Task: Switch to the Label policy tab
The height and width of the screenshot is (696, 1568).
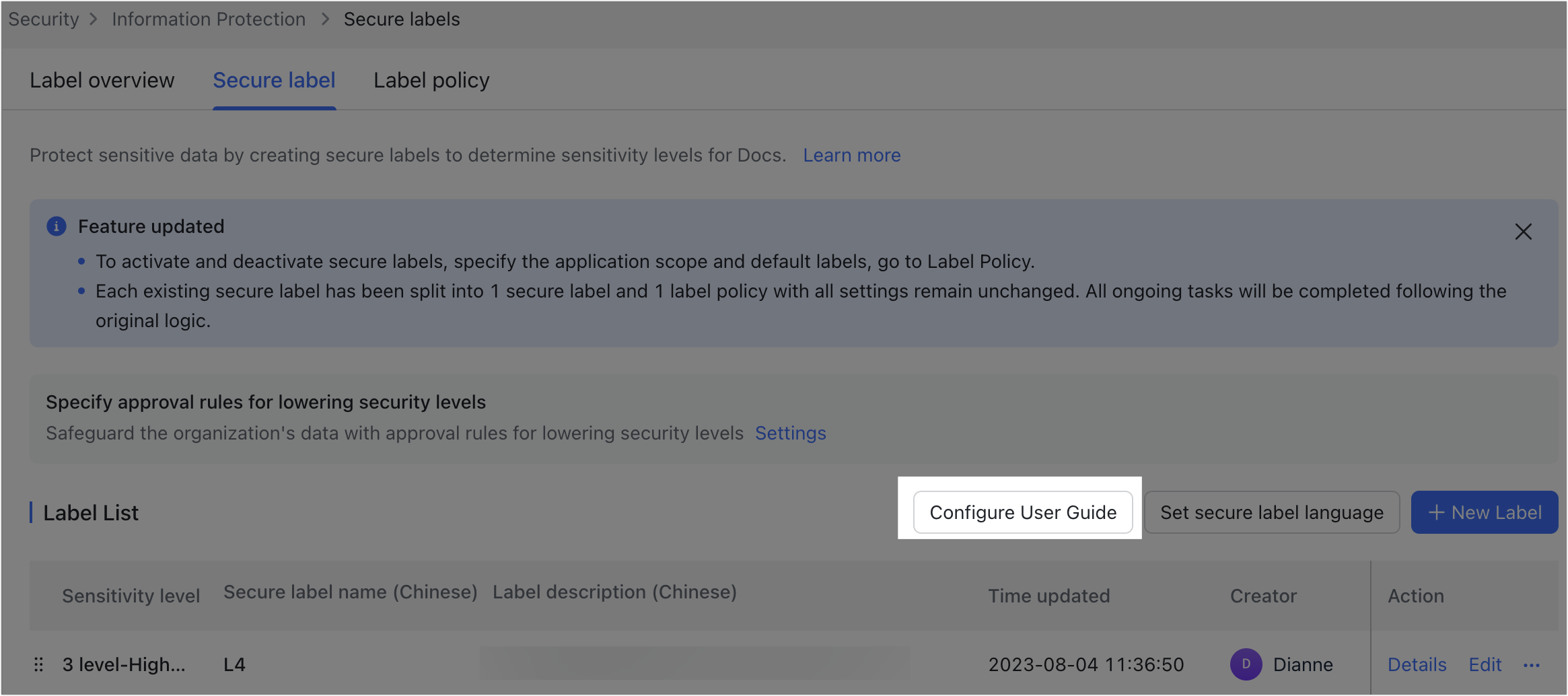Action: (x=431, y=80)
